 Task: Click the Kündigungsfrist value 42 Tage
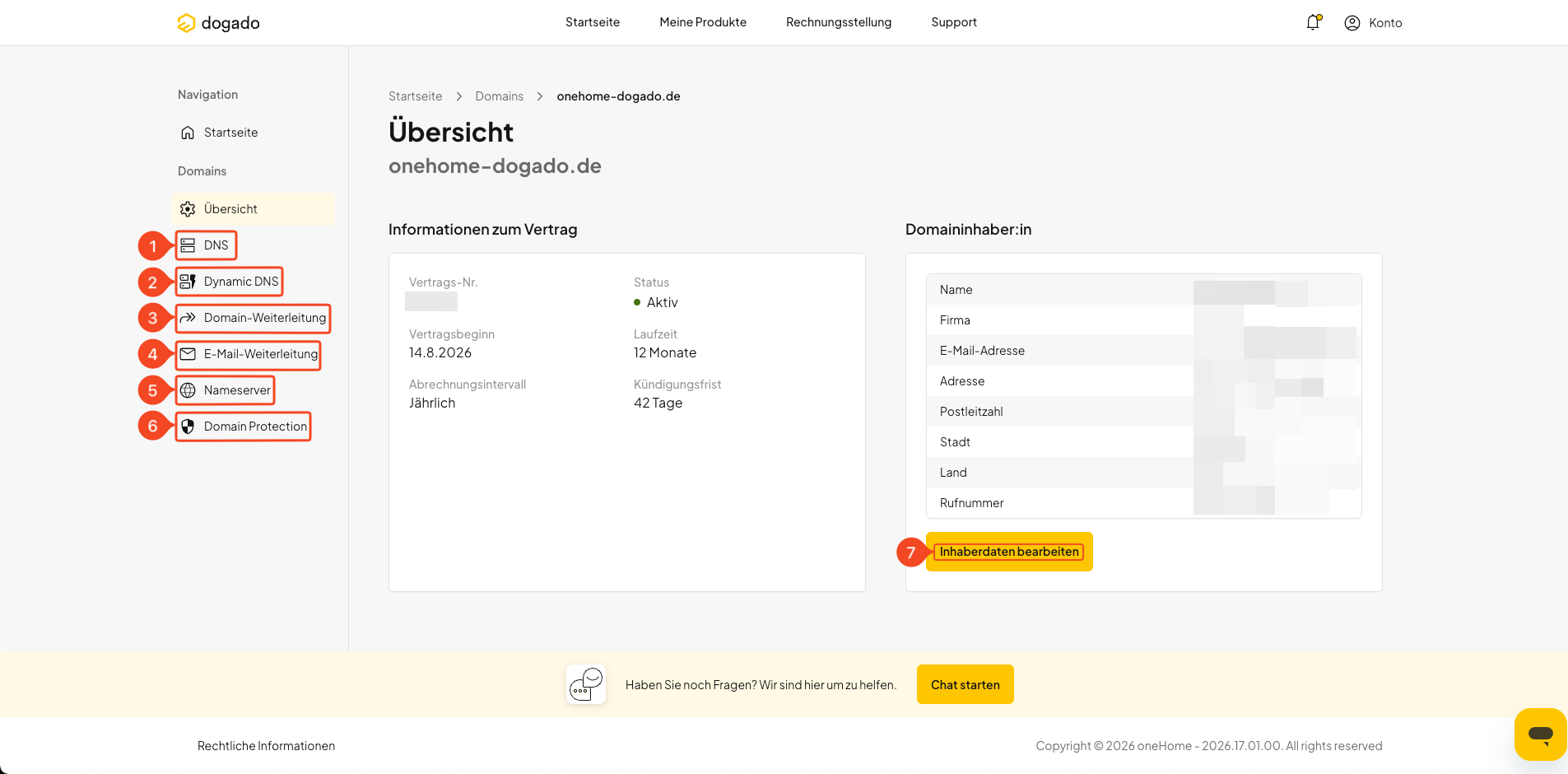point(658,403)
